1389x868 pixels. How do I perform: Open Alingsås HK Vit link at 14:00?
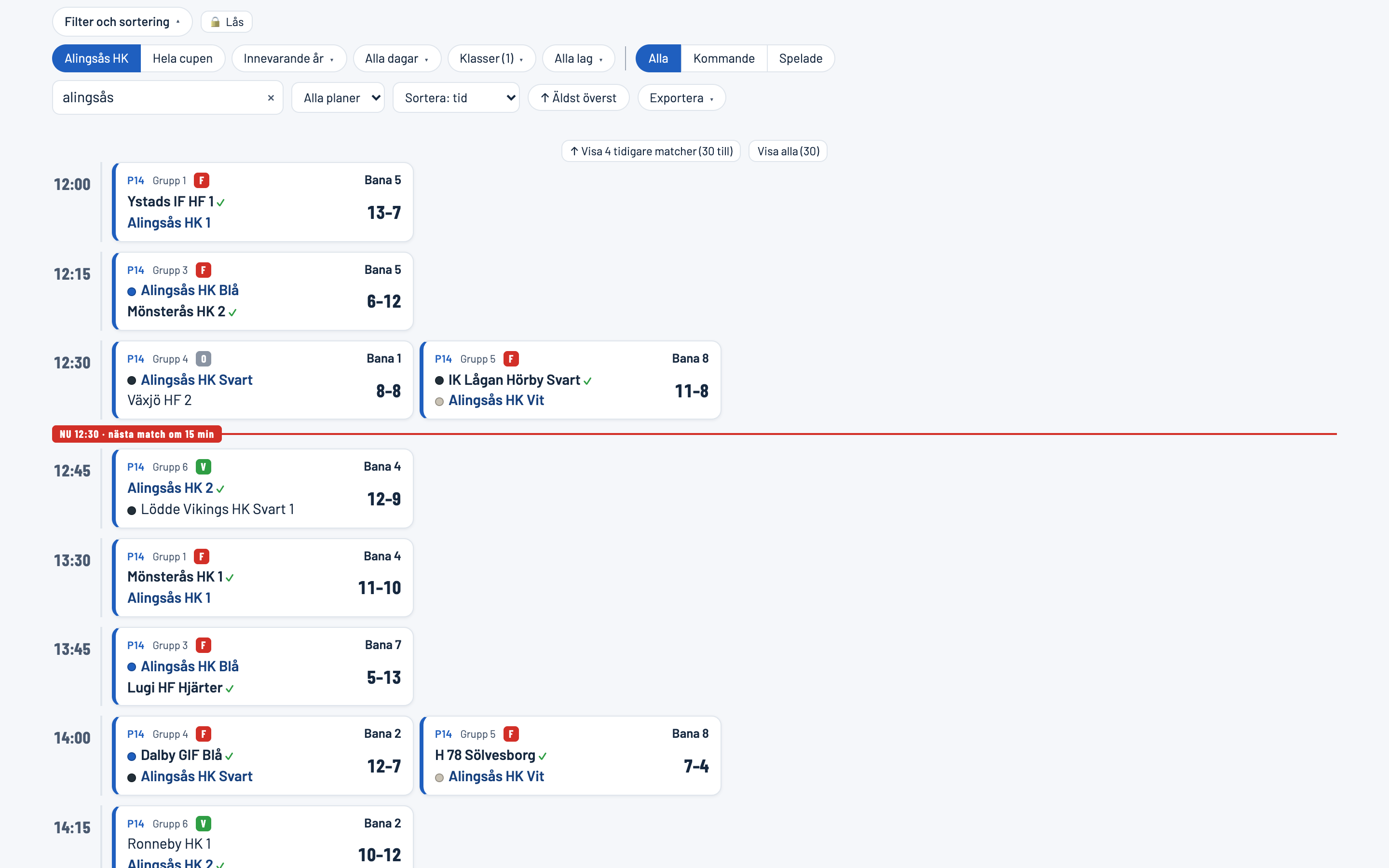(496, 777)
